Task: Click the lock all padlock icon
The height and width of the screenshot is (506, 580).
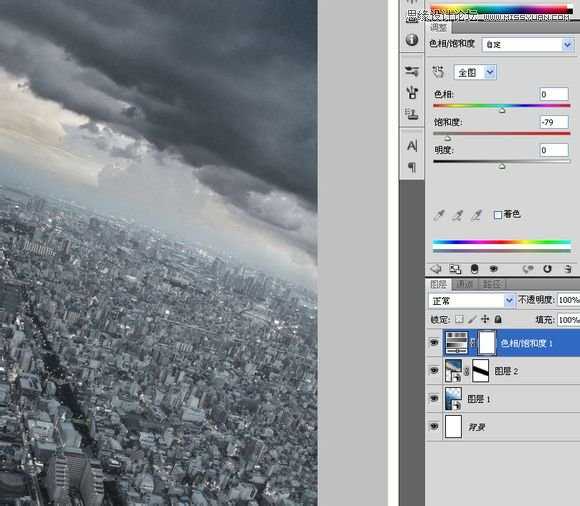Action: tap(498, 319)
